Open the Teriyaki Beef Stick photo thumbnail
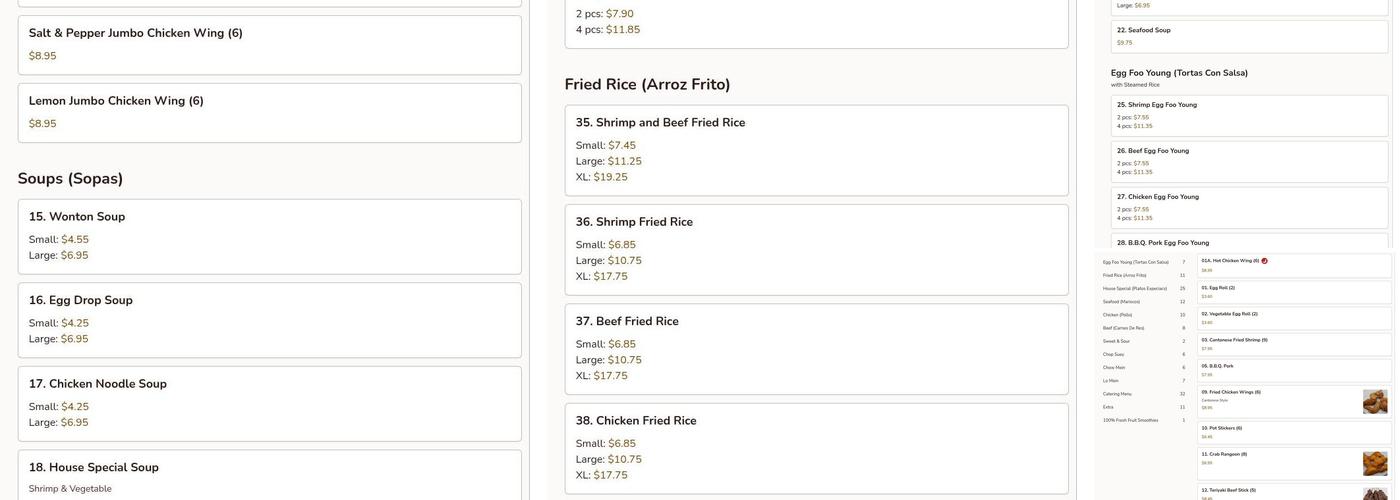1400x500 pixels. pyautogui.click(x=1375, y=494)
